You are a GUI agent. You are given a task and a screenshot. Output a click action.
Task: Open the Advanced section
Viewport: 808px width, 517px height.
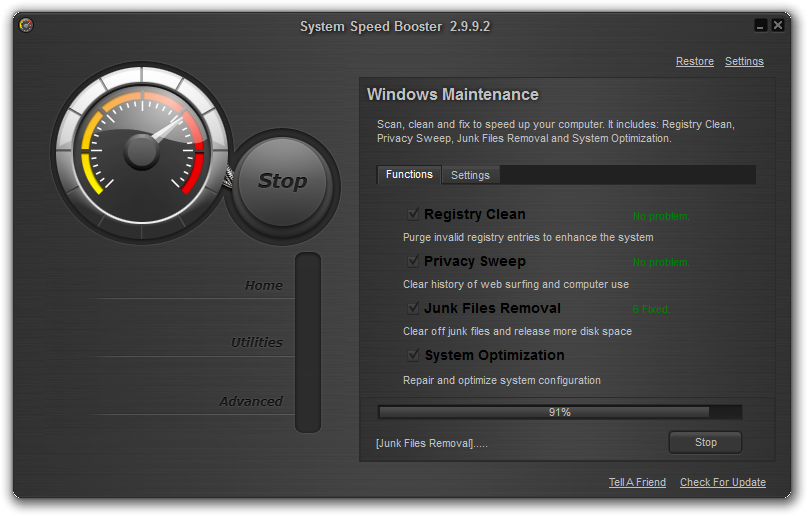pyautogui.click(x=251, y=401)
